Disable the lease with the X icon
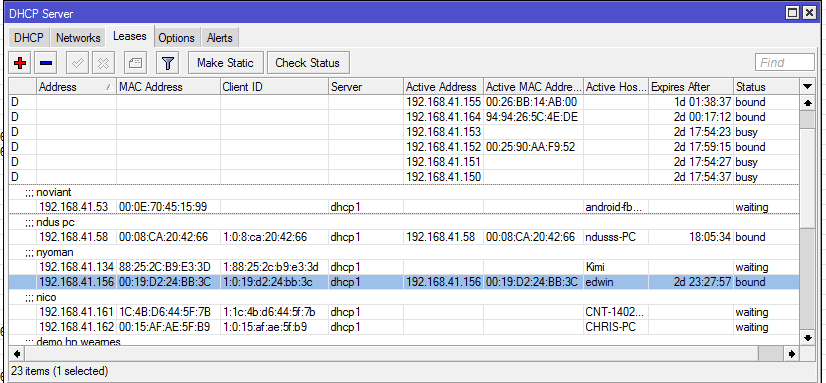 coord(103,63)
